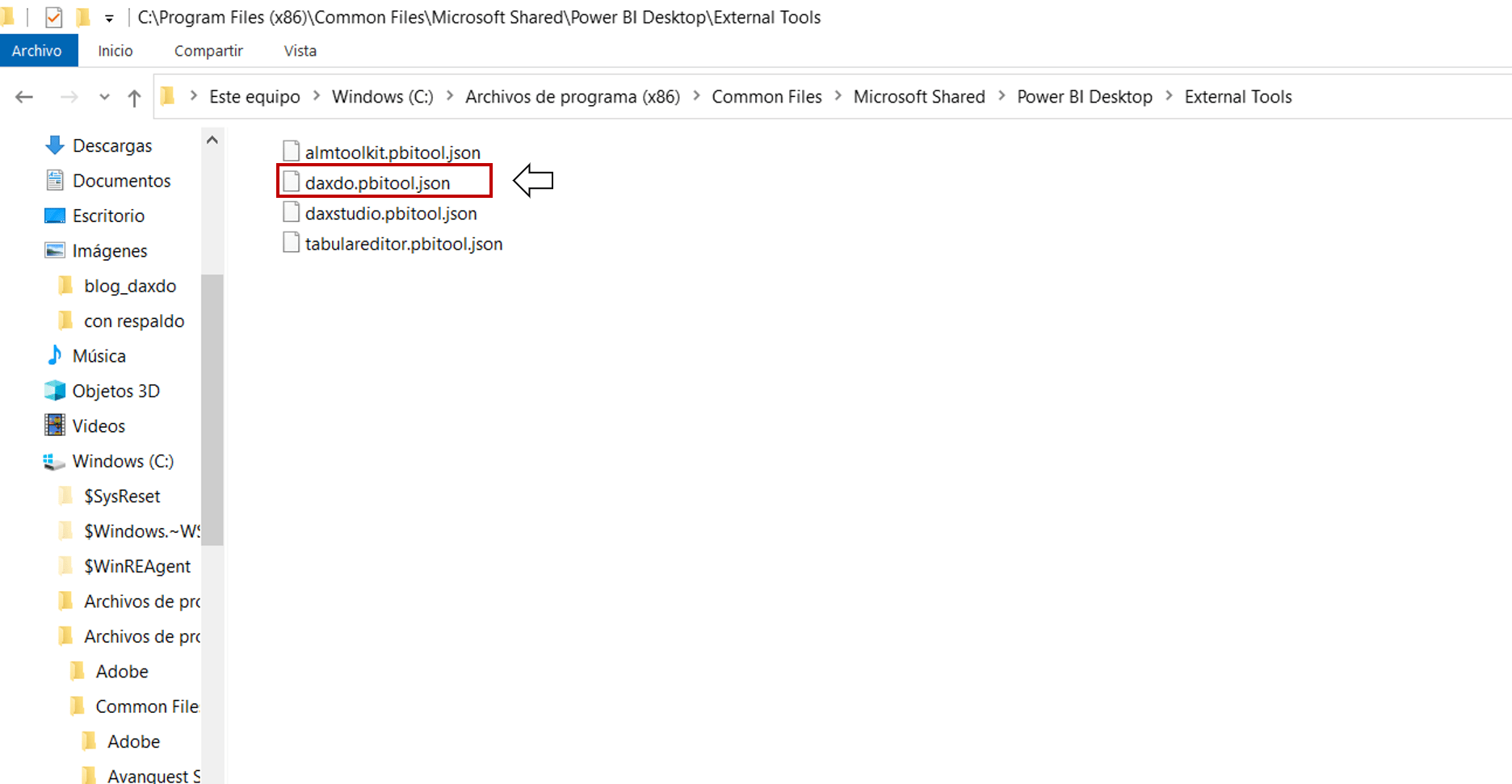Click the Descargas download icon in the sidebar
Viewport: 1512px width, 784px height.
[53, 145]
